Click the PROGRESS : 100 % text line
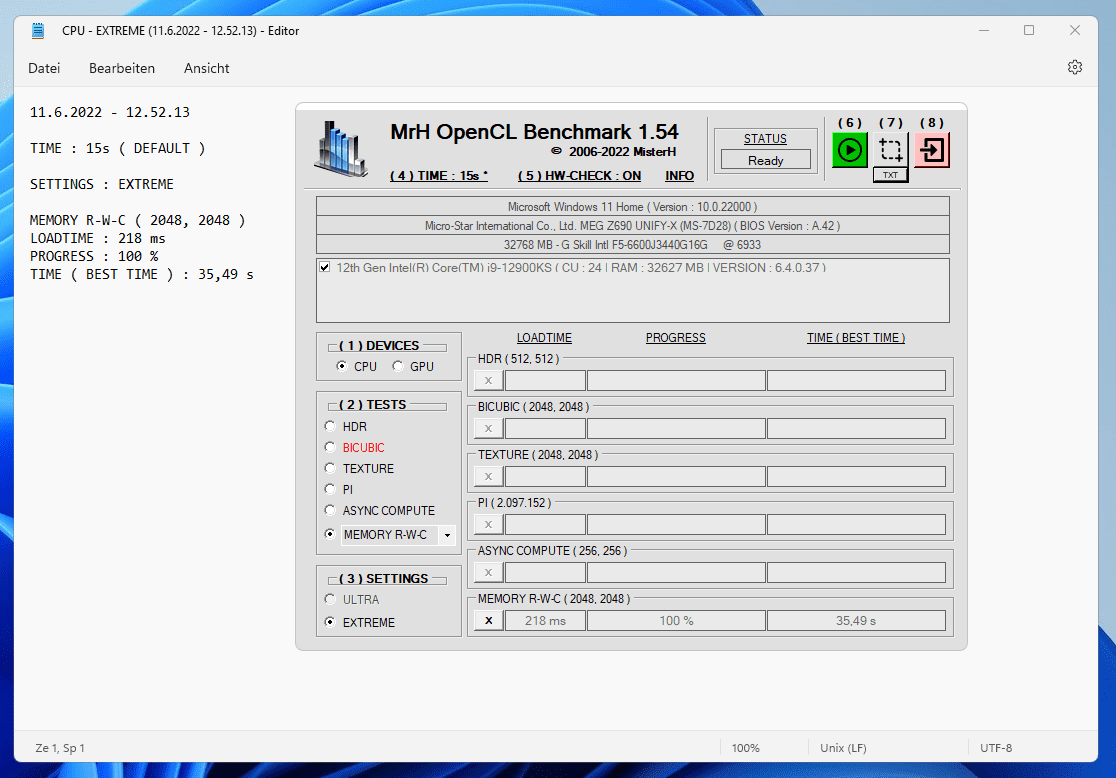This screenshot has width=1116, height=778. point(94,256)
